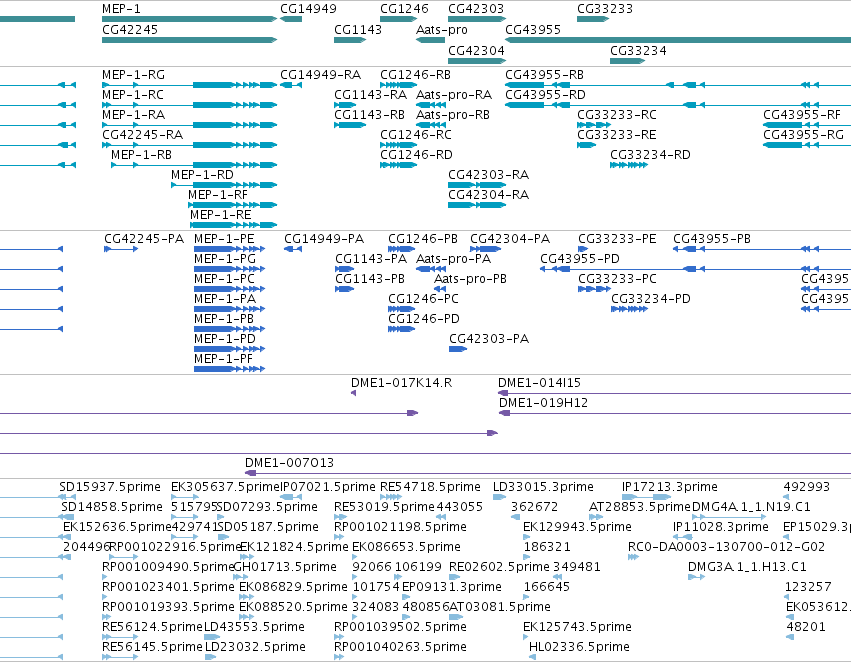Click transcript label CG33234-RD
This screenshot has height=662, width=851.
650,155
